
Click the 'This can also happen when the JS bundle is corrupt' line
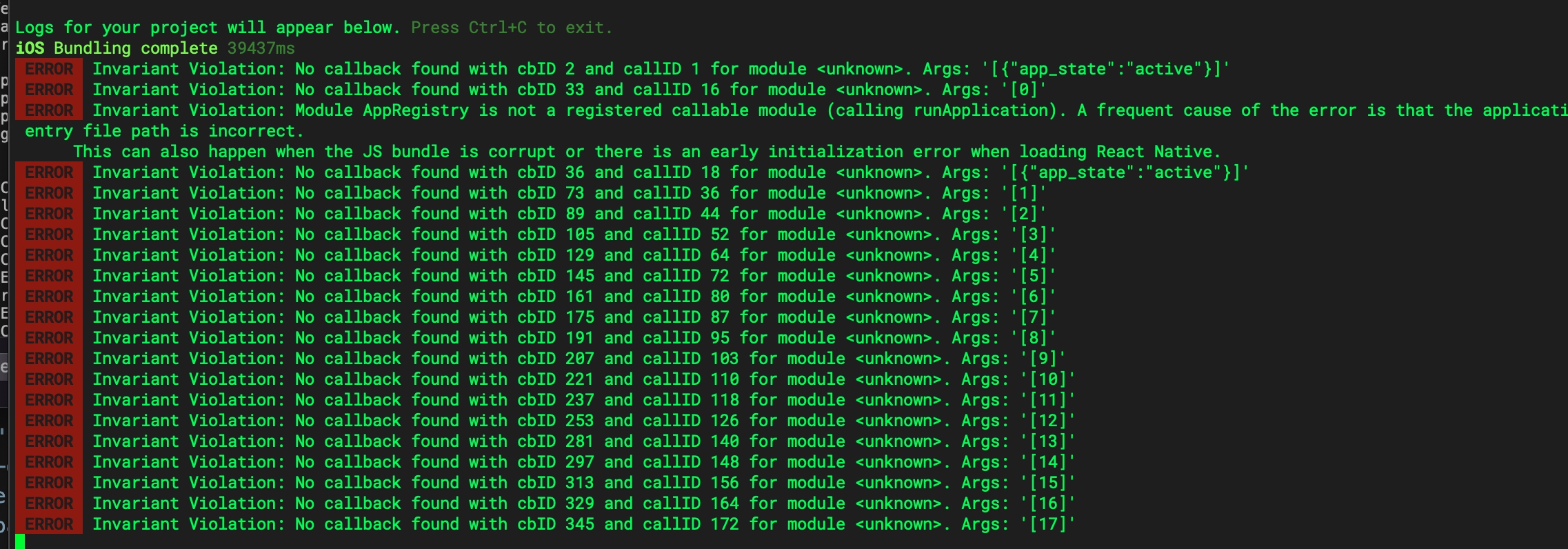click(647, 152)
